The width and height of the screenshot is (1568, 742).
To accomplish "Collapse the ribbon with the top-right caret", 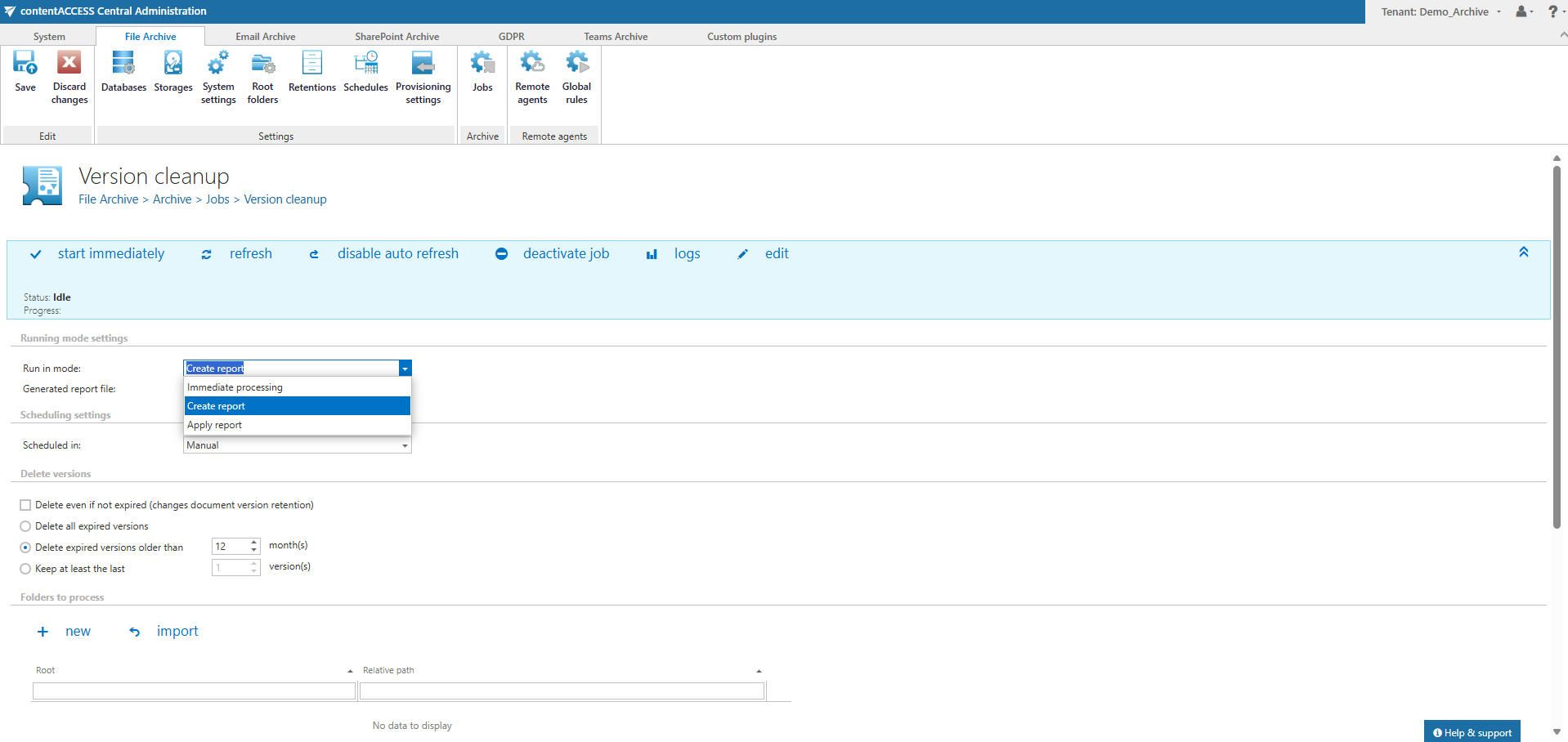I will (1563, 35).
